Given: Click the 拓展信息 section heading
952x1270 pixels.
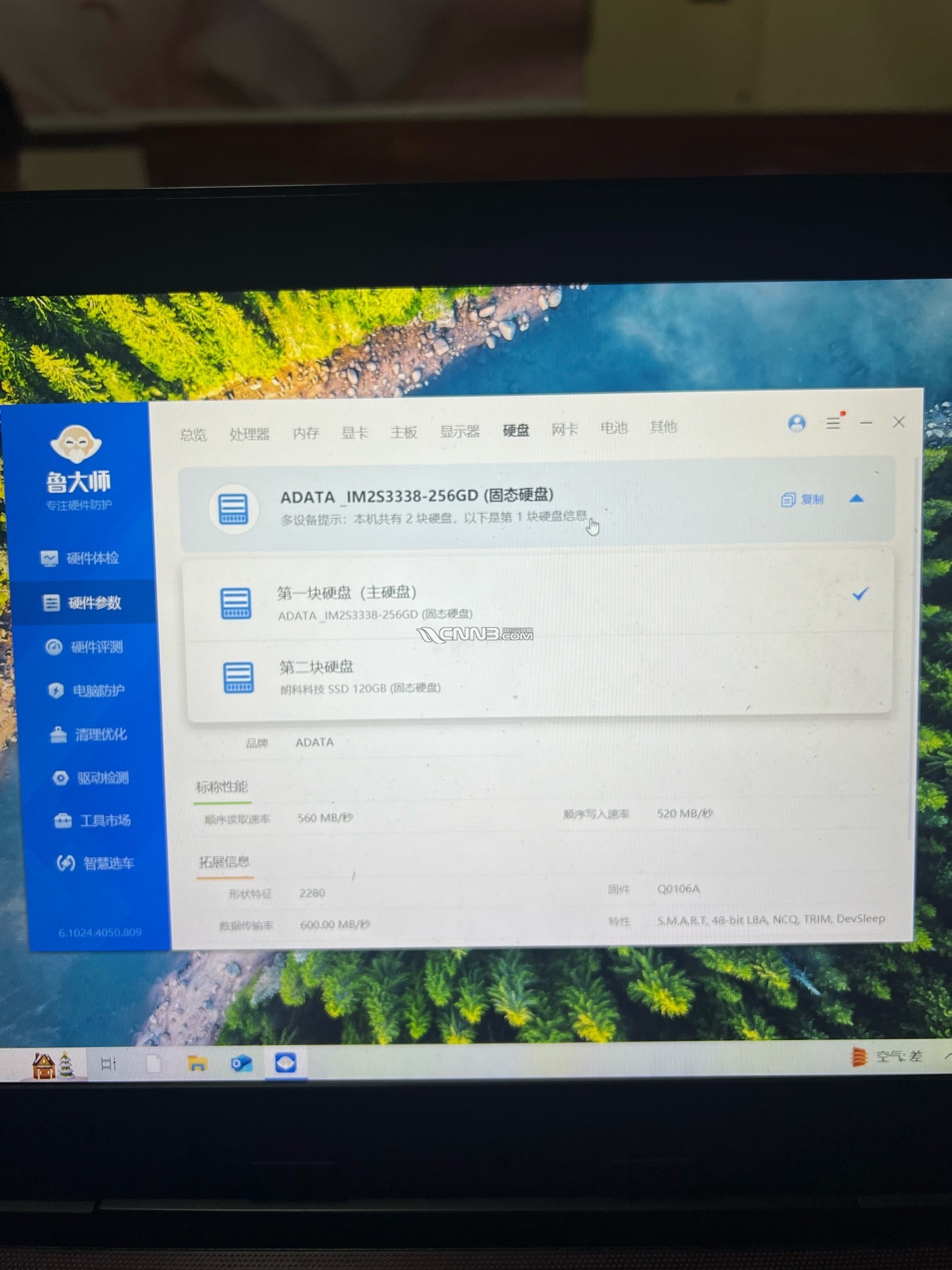Looking at the screenshot, I should click(x=224, y=862).
